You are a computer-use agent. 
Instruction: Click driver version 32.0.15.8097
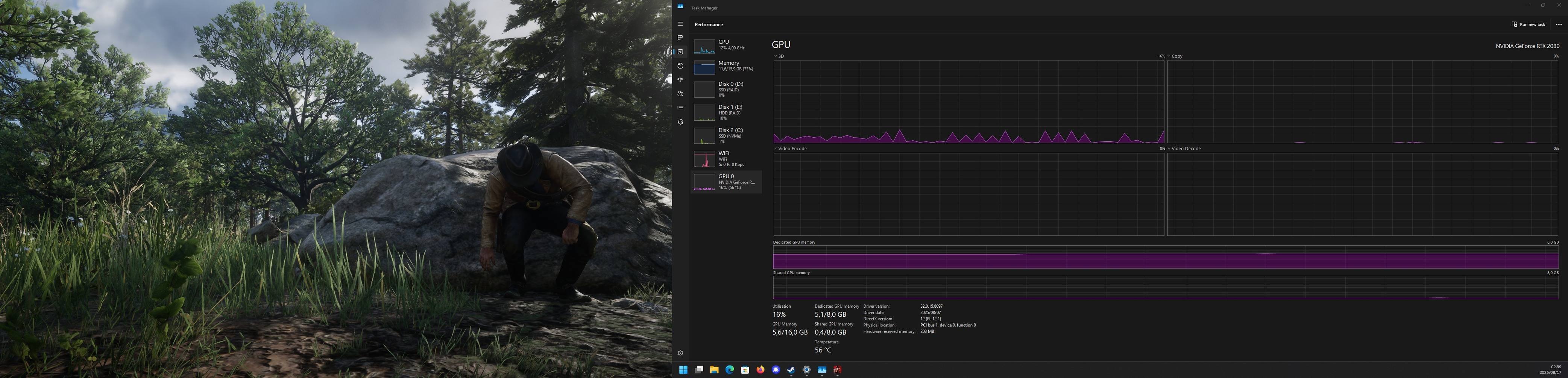pyautogui.click(x=931, y=306)
